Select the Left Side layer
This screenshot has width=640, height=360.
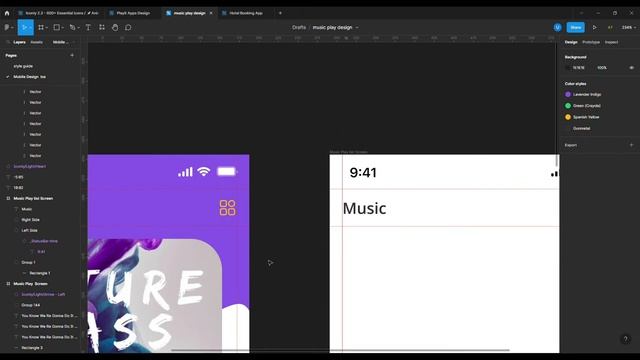point(29,230)
